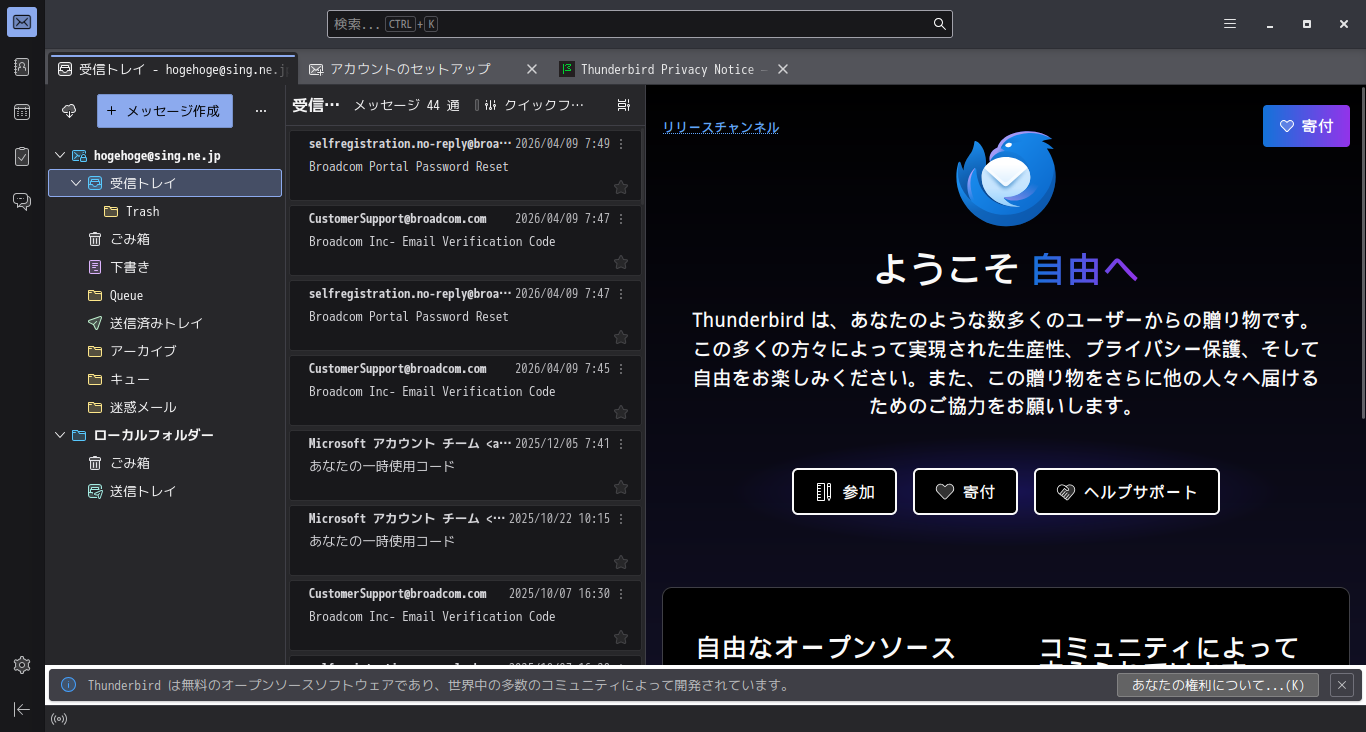Star the 2025/10/07 16:30 CustomerSupport message
Image resolution: width=1366 pixels, height=732 pixels.
[621, 637]
